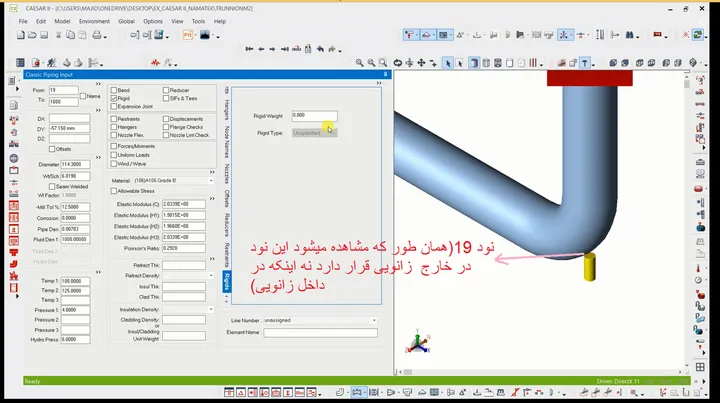The width and height of the screenshot is (720, 403).
Task: Click the horizontal scrollbar under the 3D view
Action: tap(542, 372)
